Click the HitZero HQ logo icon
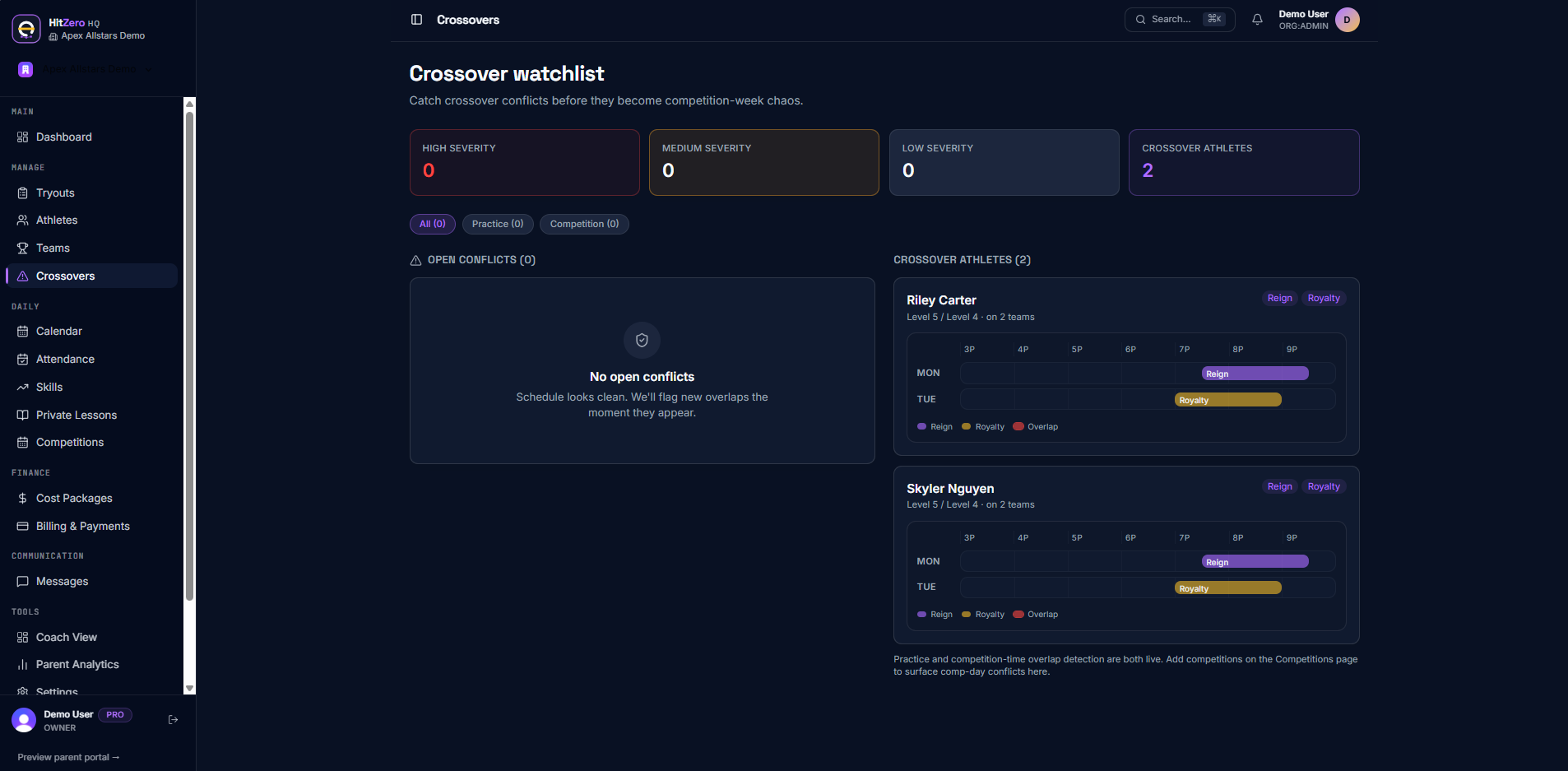Viewport: 1568px width, 771px height. pyautogui.click(x=26, y=29)
